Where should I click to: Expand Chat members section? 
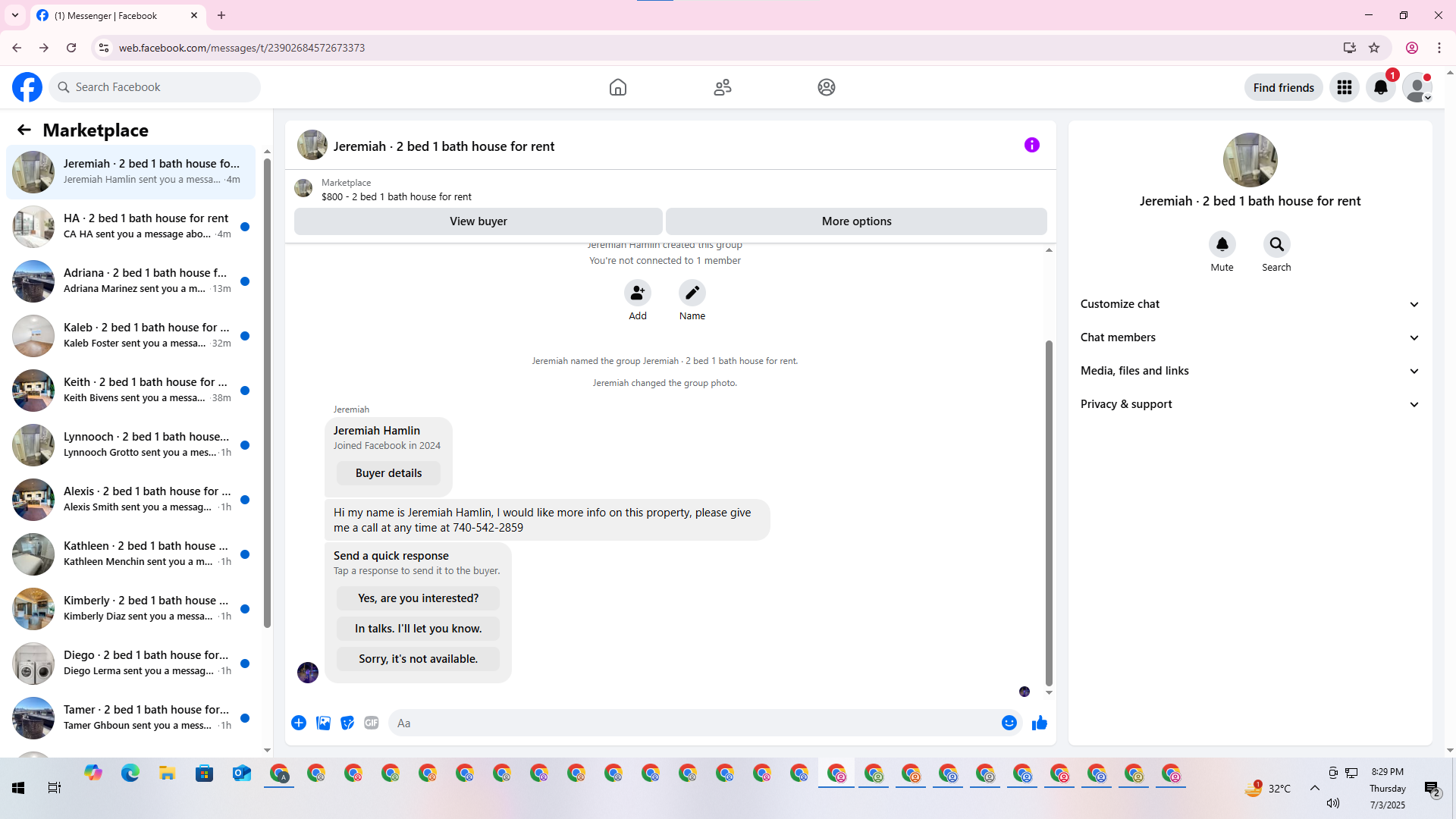pos(1249,337)
